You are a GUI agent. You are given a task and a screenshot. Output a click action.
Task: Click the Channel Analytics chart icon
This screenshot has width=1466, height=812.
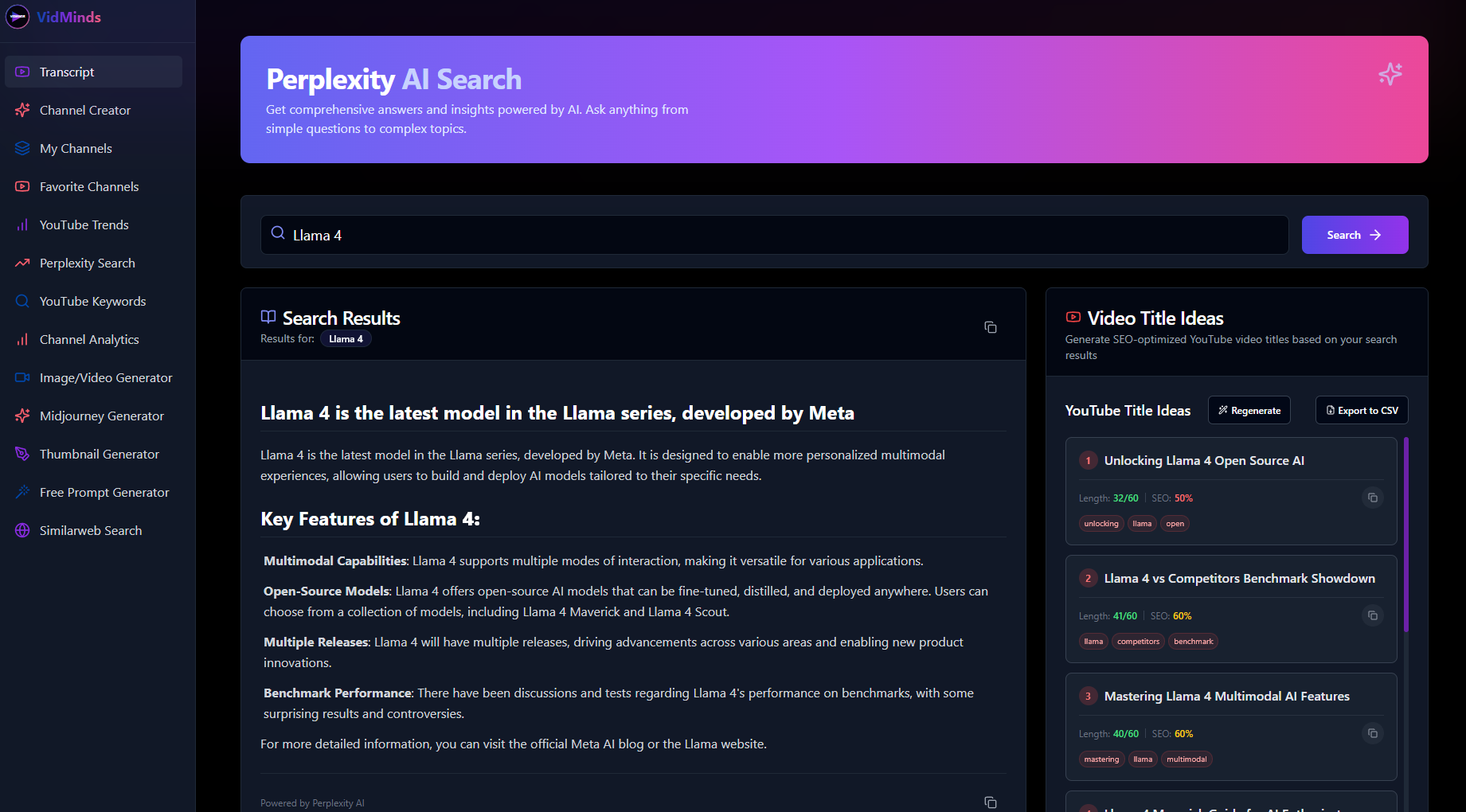(22, 339)
